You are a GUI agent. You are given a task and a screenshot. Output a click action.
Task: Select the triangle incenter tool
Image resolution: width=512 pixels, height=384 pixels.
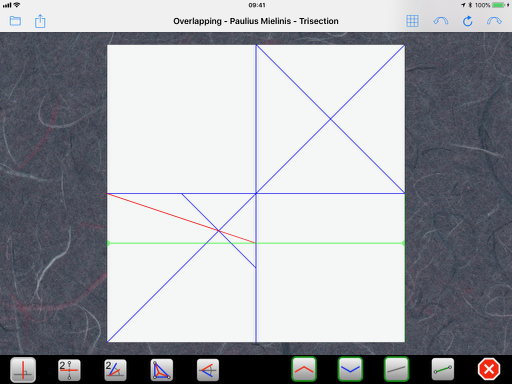pyautogui.click(x=162, y=370)
